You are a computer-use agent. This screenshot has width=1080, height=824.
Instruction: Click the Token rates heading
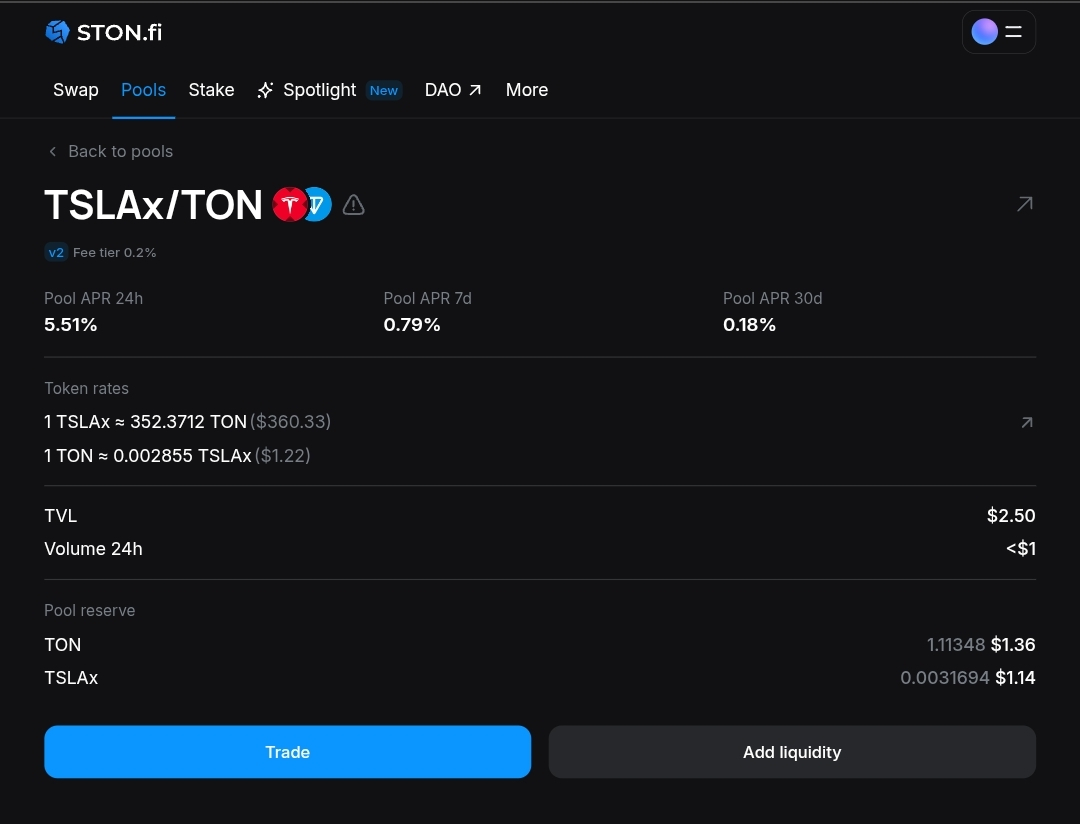point(86,389)
